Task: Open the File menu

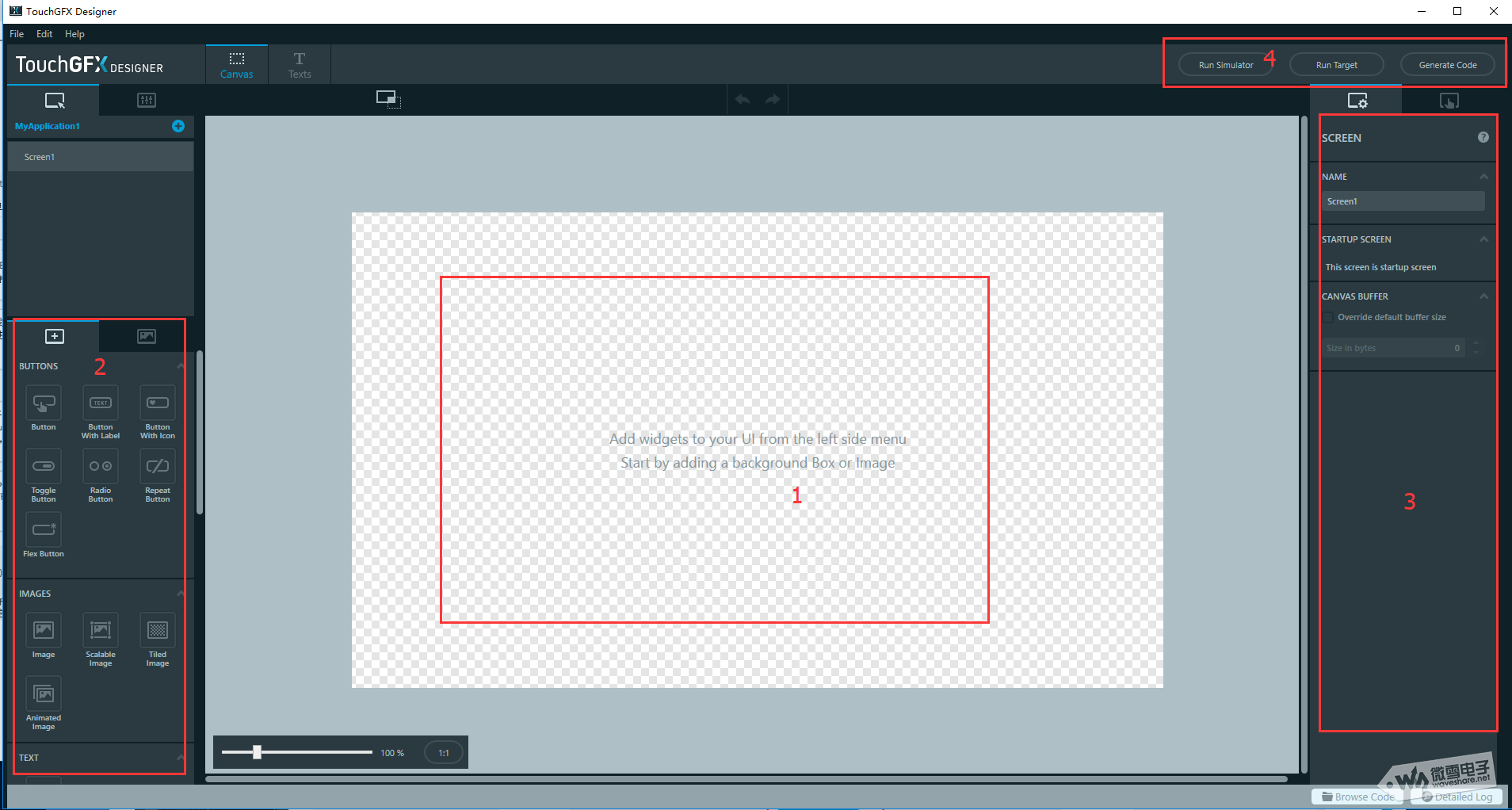Action: click(17, 34)
